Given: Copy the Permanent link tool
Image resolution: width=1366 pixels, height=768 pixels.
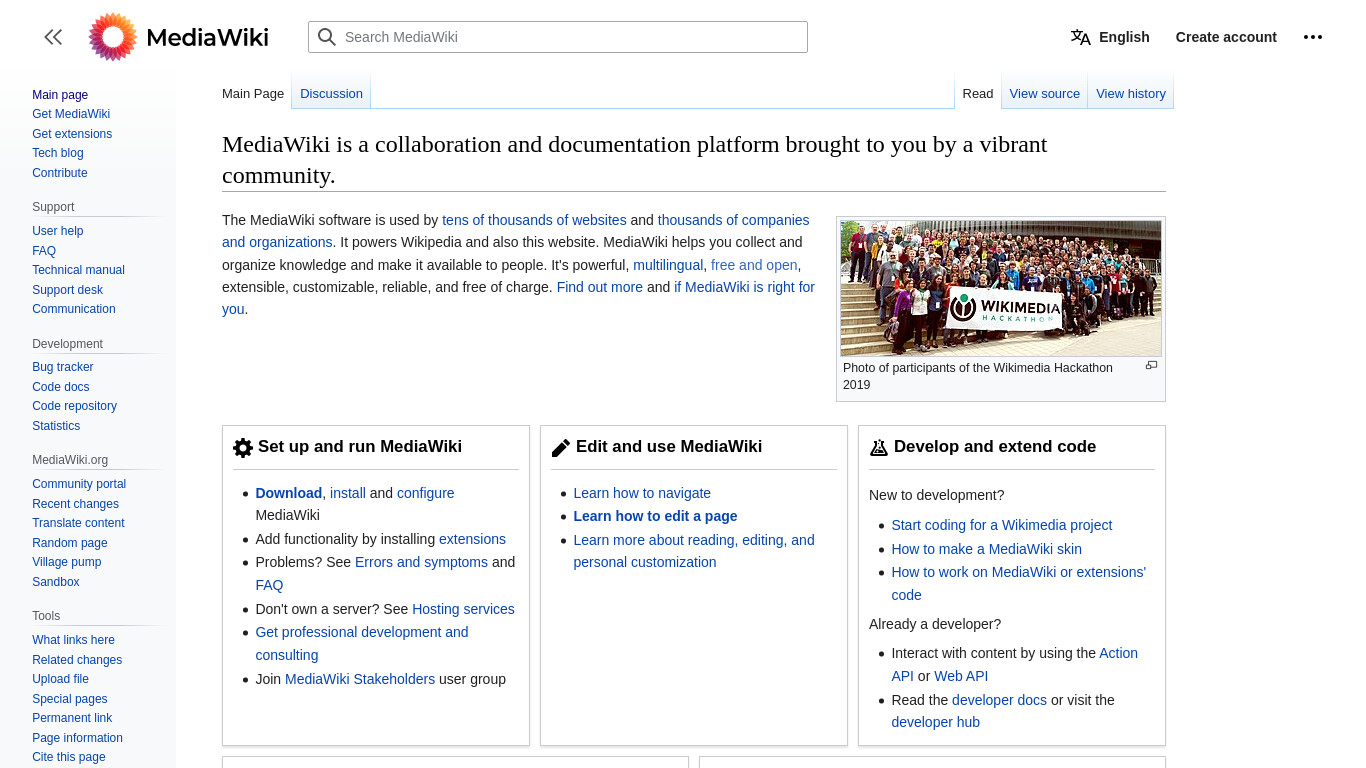Looking at the screenshot, I should (x=72, y=718).
